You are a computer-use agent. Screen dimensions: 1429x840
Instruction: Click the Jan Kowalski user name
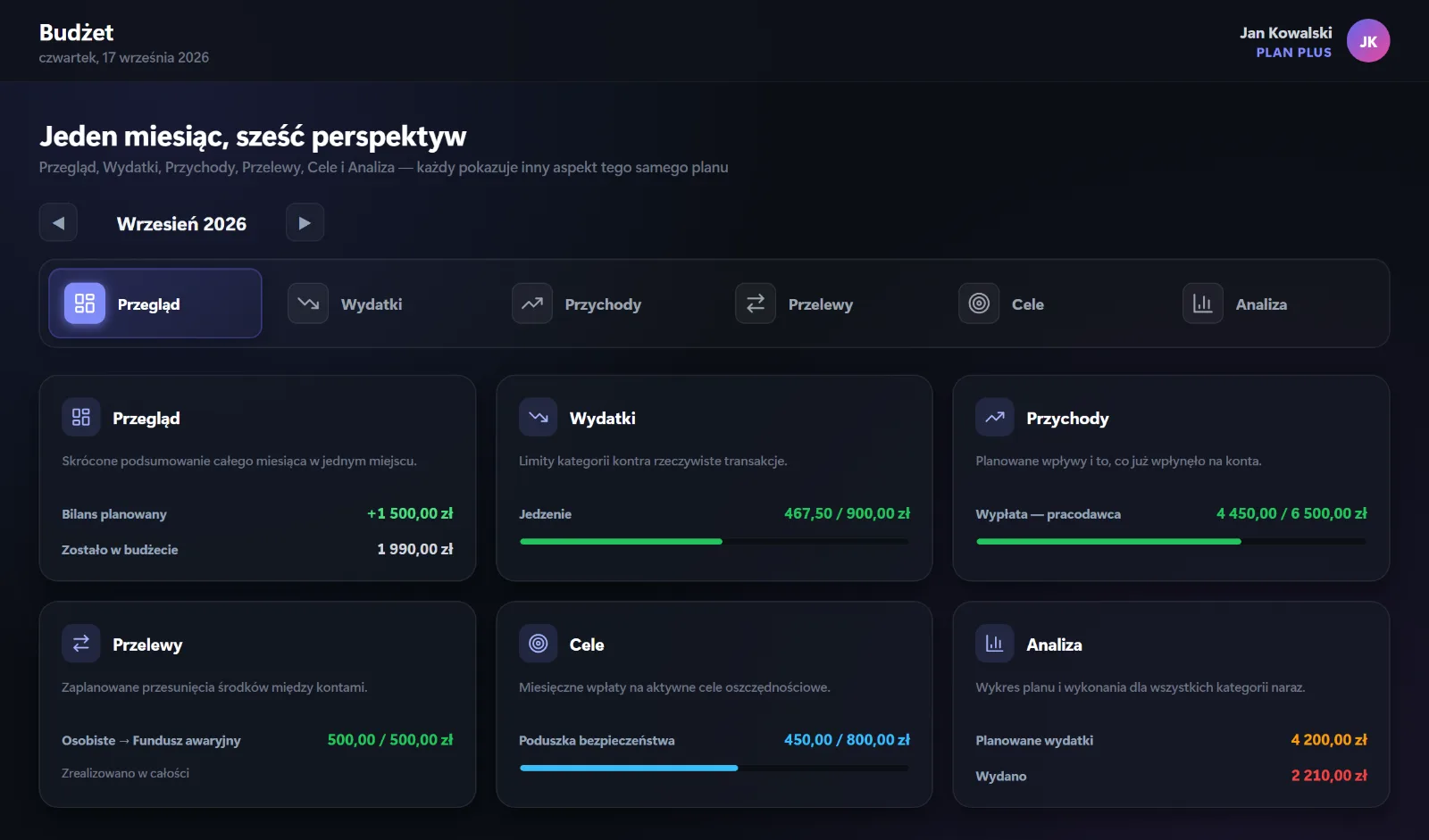coord(1285,33)
